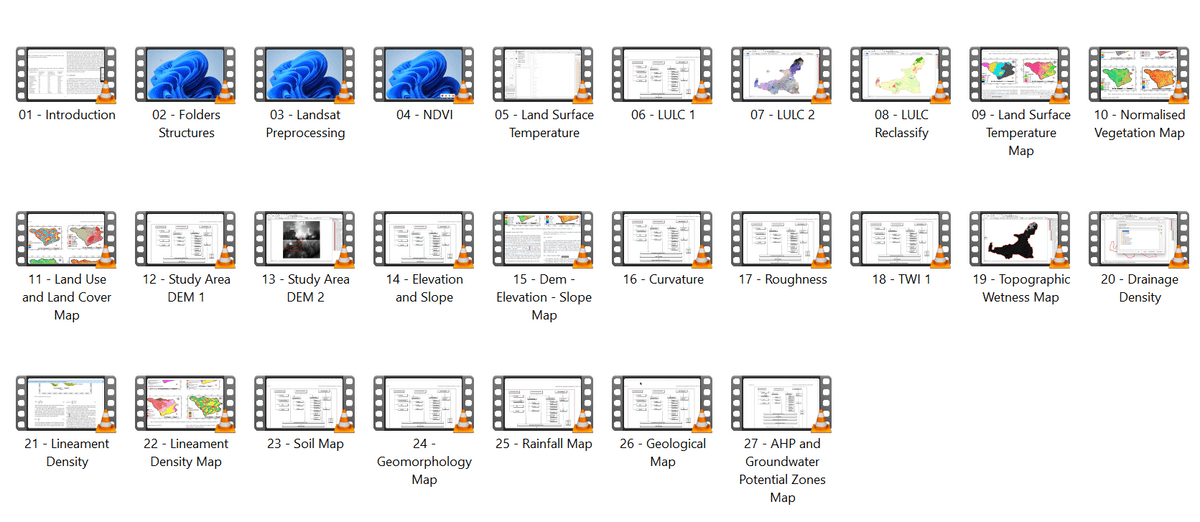This screenshot has width=1200, height=522.
Task: Select the 23 - Soil Map video icon
Action: click(x=305, y=404)
